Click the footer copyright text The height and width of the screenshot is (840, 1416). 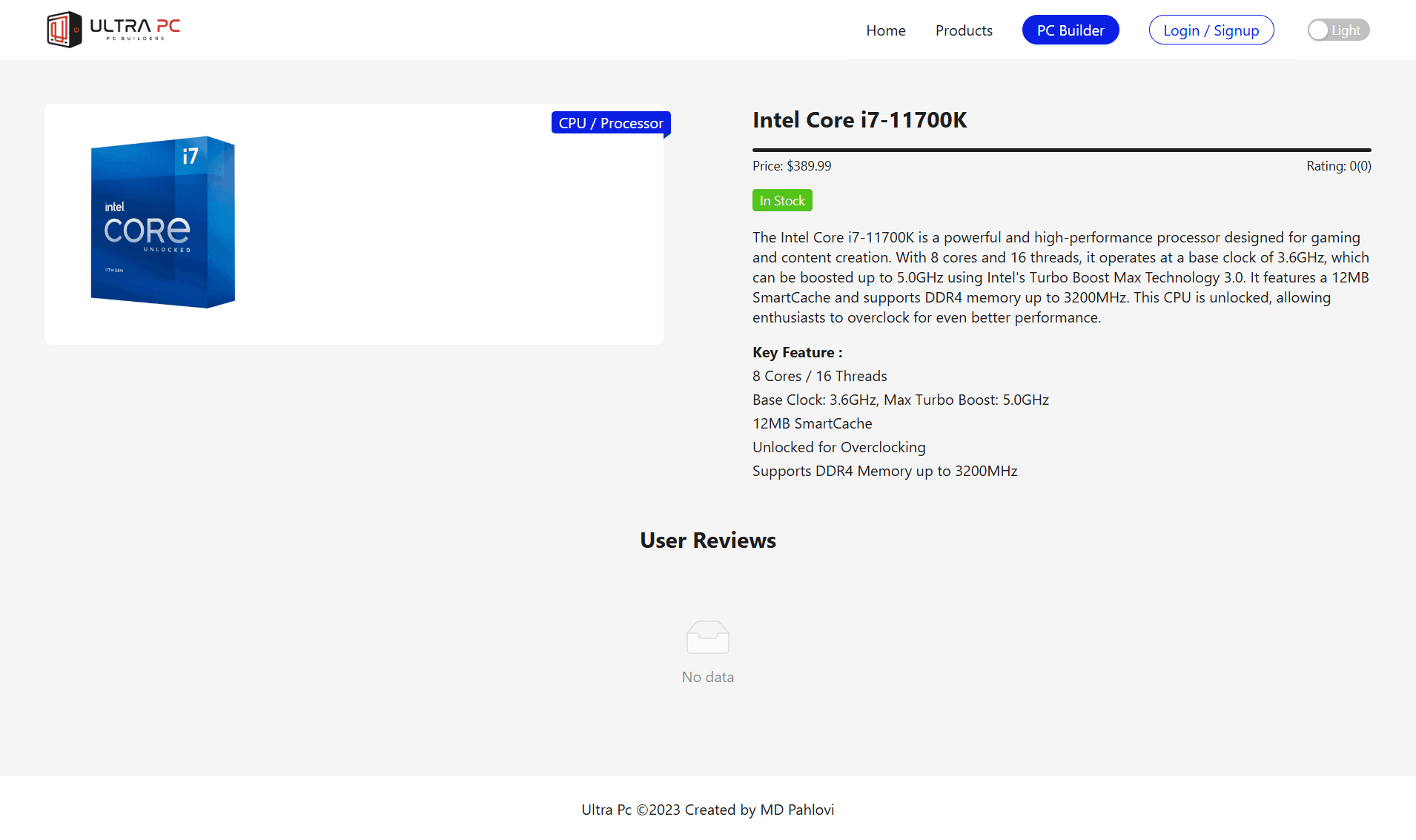tap(708, 810)
